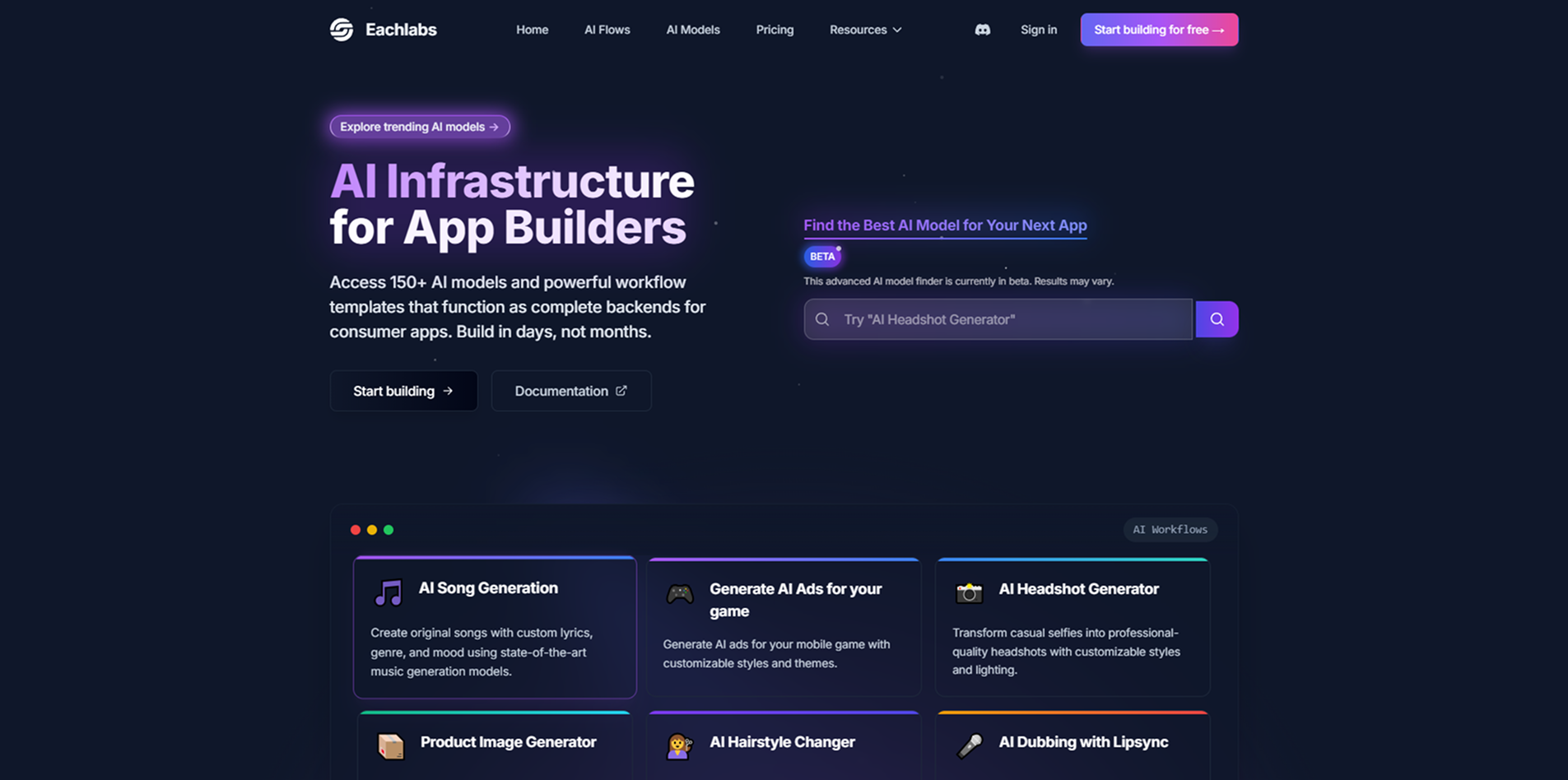Click Find the Best AI Model link
Screen dimensions: 1568x780
point(945,225)
